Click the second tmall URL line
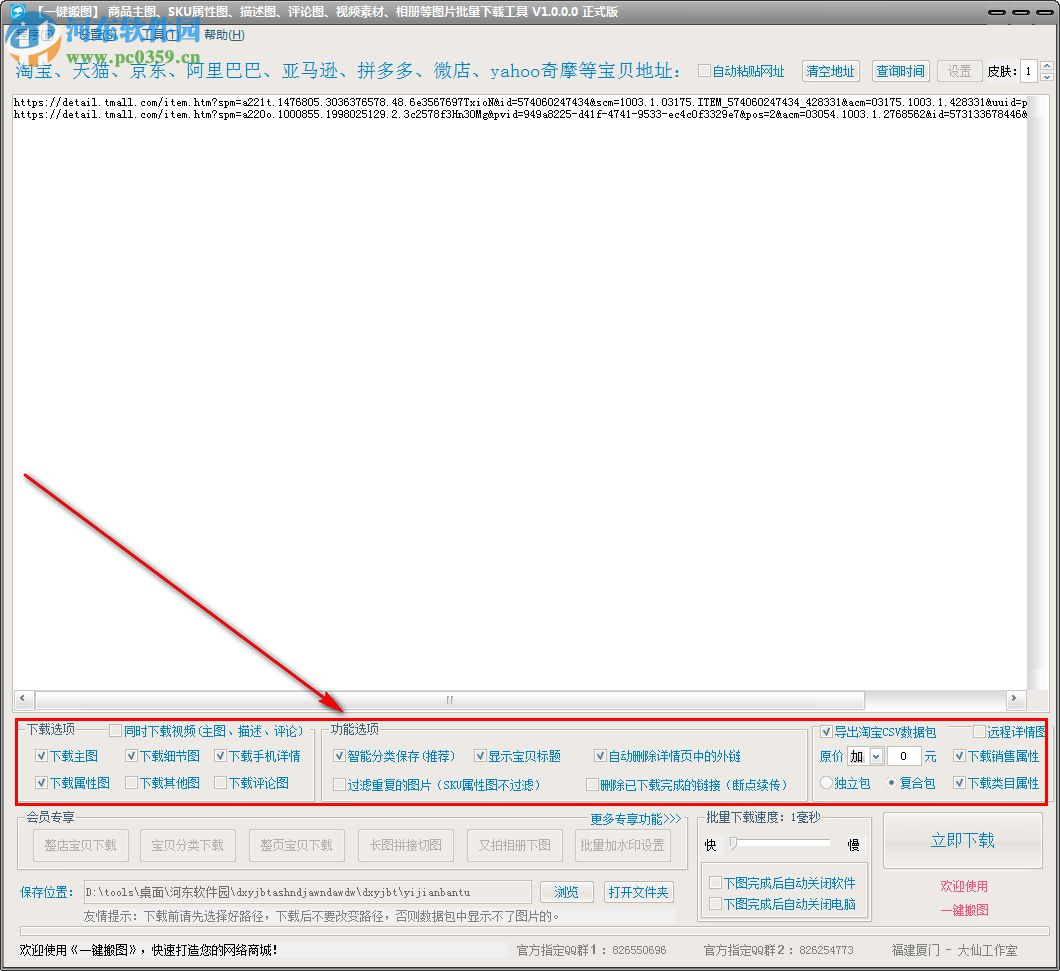 tap(521, 114)
